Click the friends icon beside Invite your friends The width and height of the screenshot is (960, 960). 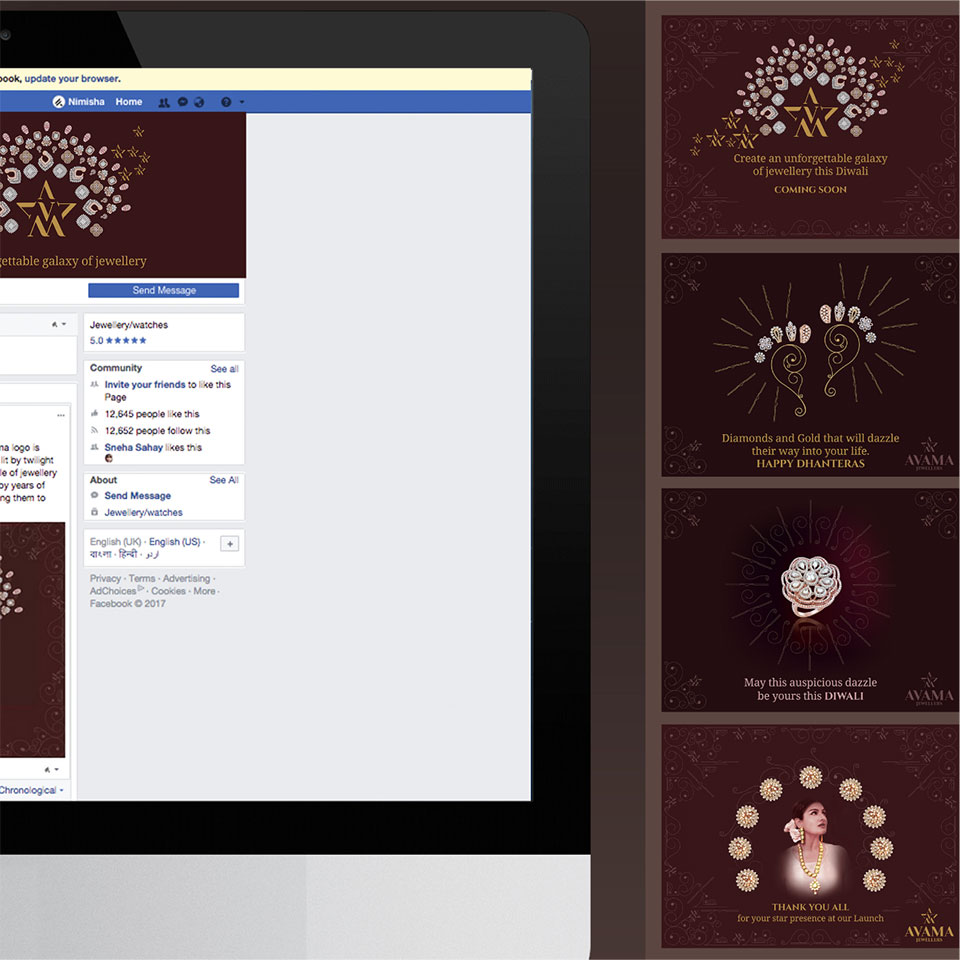95,385
